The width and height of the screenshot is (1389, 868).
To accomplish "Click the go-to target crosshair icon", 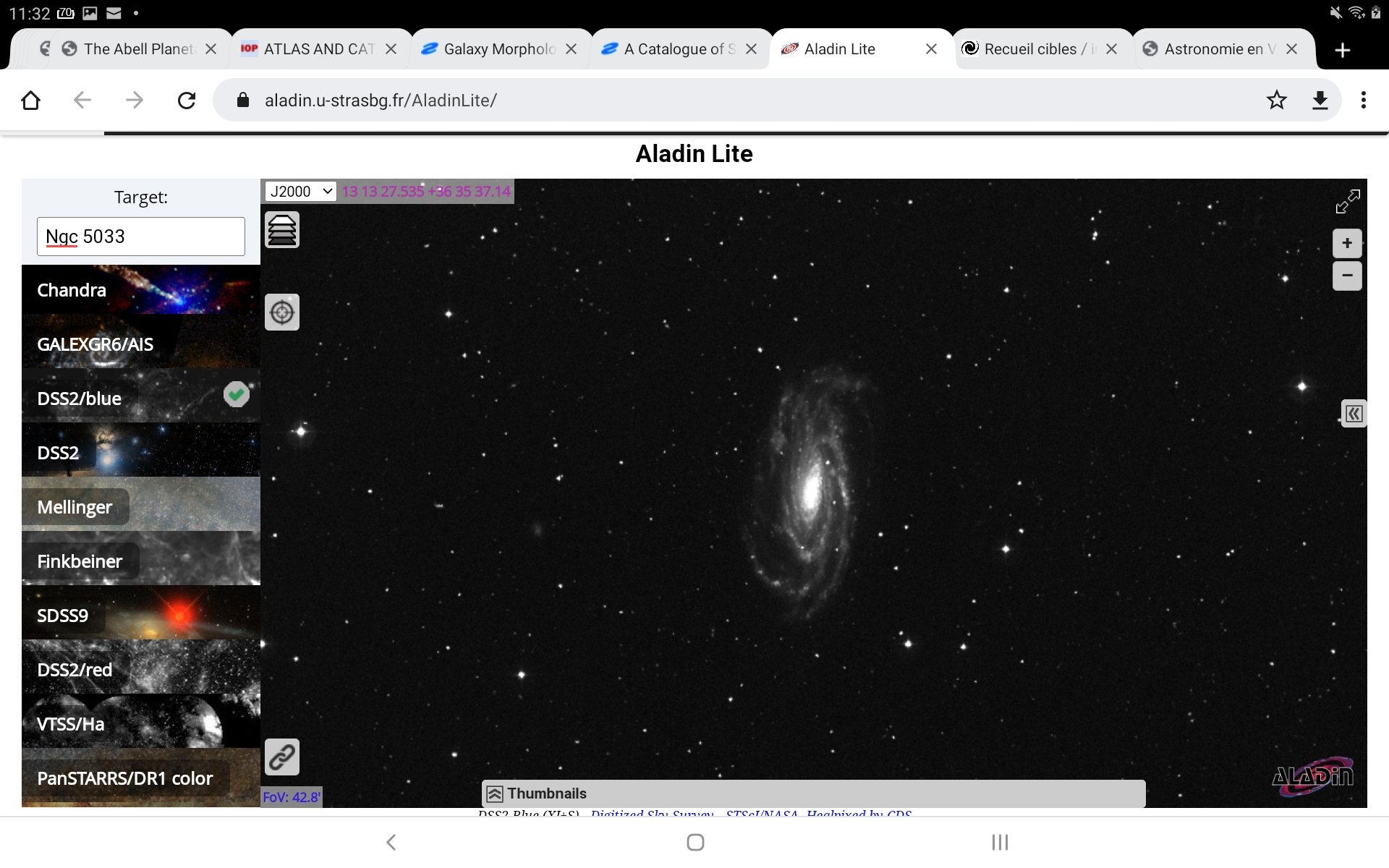I will coord(282,312).
